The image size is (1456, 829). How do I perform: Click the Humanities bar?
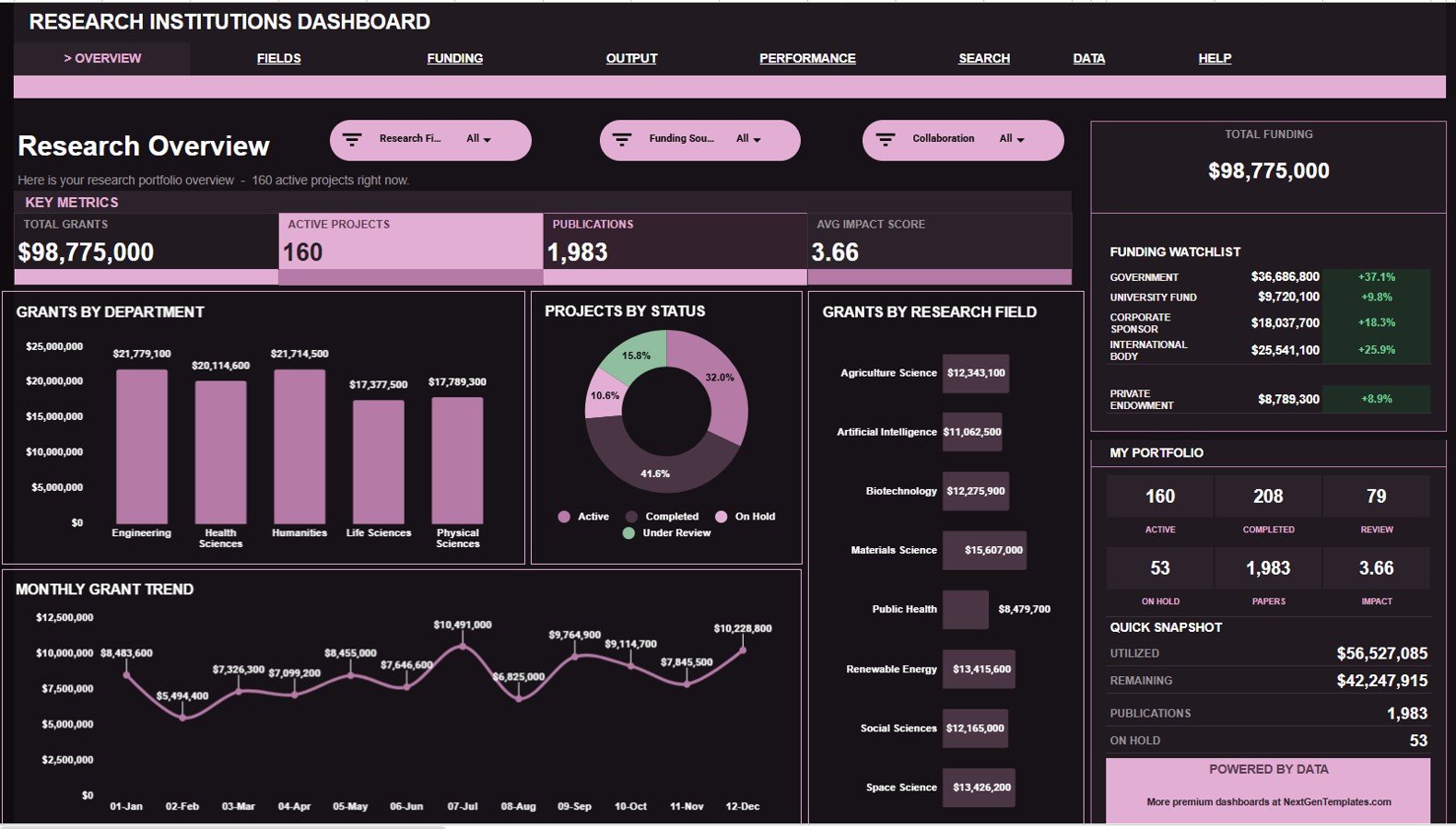[x=299, y=447]
